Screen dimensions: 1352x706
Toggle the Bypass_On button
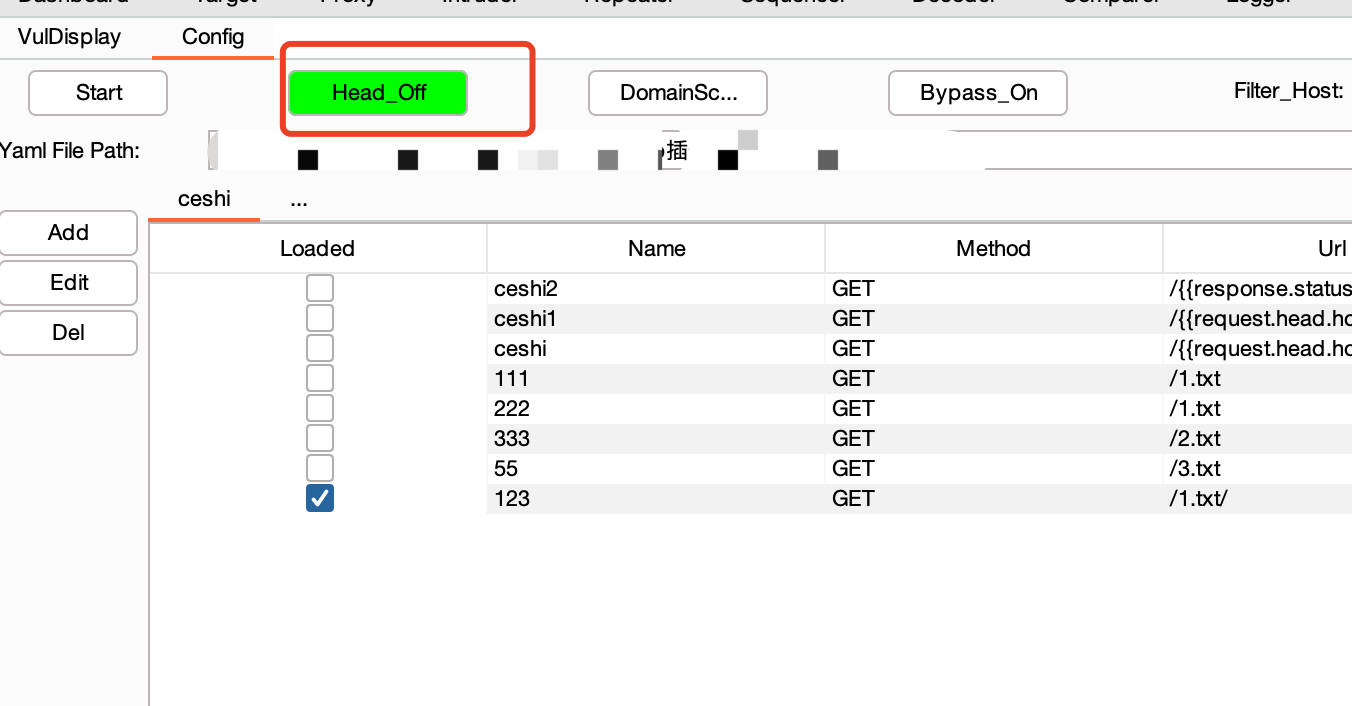click(977, 93)
